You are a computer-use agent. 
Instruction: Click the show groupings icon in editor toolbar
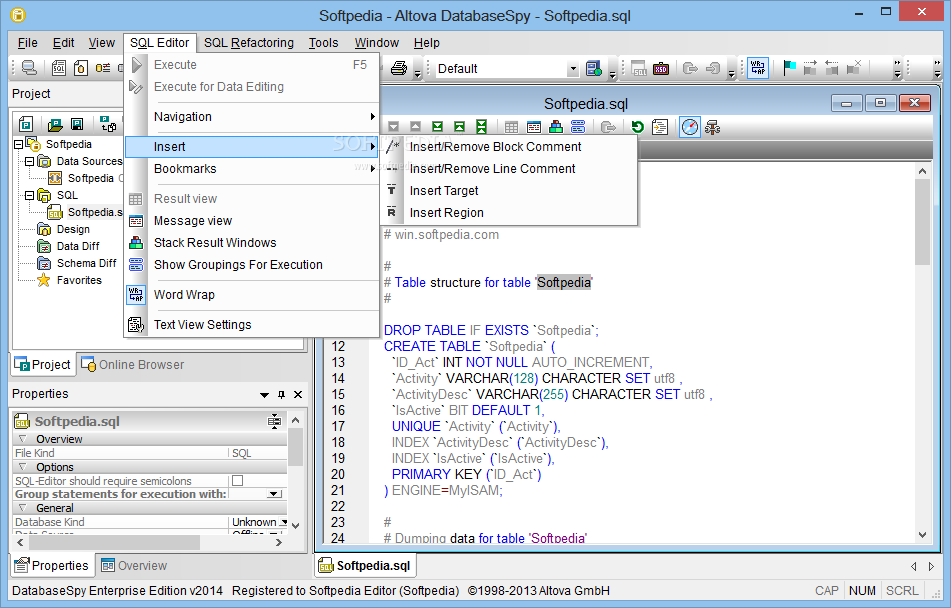[578, 127]
